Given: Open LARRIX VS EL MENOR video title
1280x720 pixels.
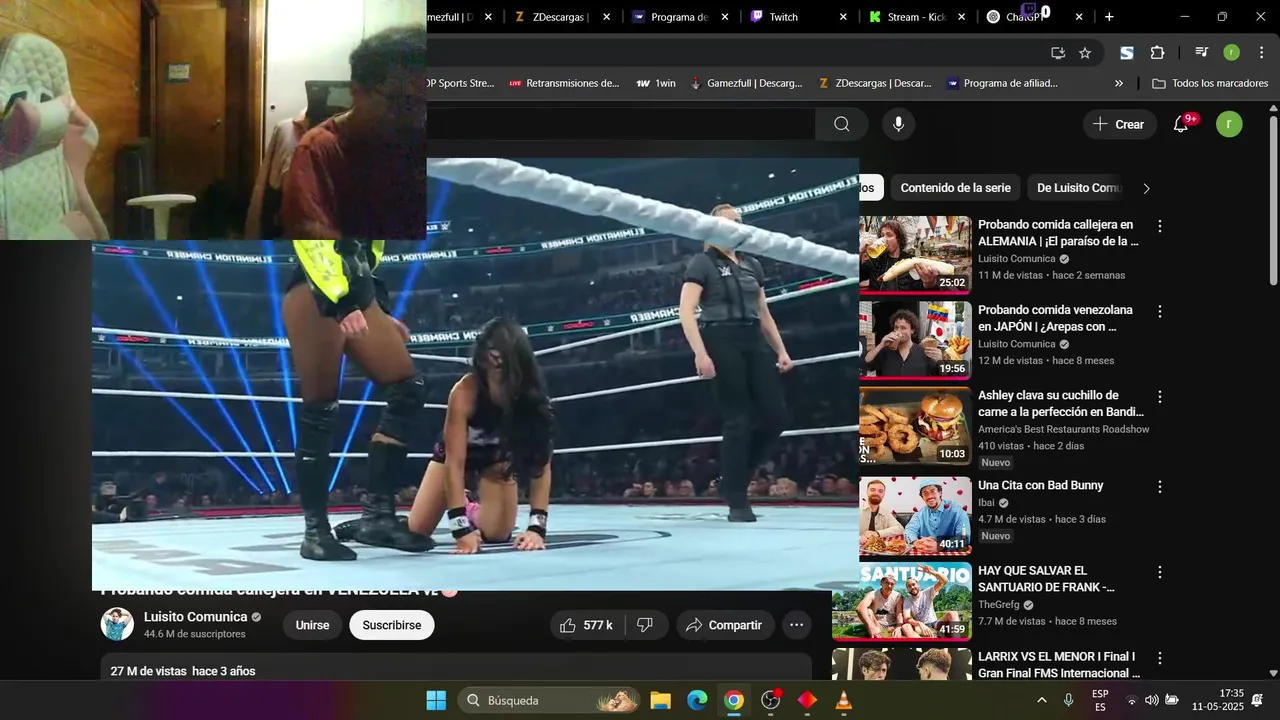Looking at the screenshot, I should tap(1059, 665).
